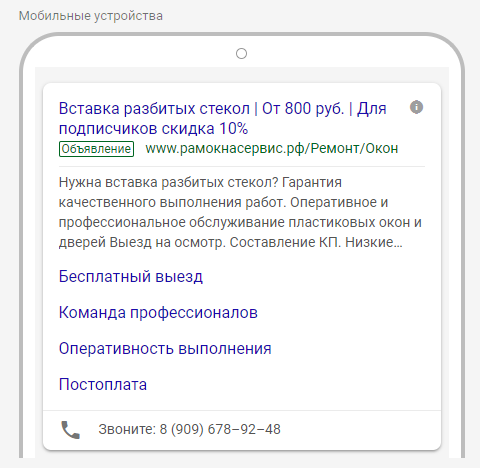Open the Бесплатный выезд sitelink
Screen dimensions: 480x468
tap(131, 276)
